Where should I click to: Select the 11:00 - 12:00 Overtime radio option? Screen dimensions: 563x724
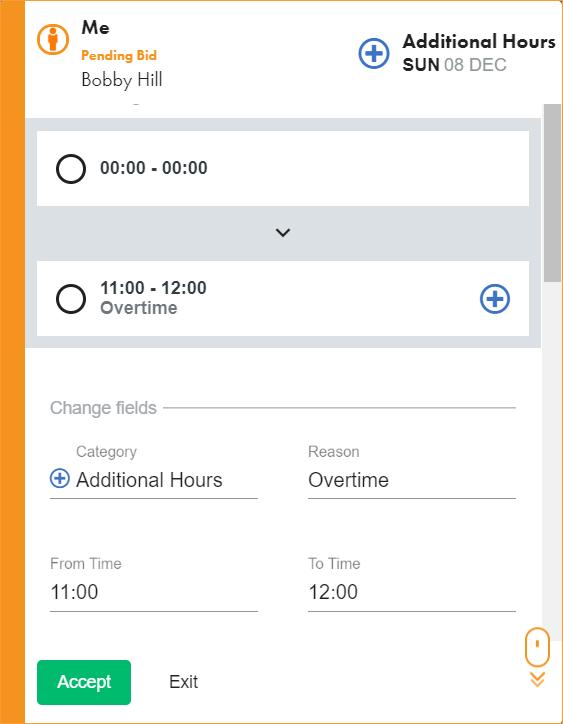click(x=71, y=299)
